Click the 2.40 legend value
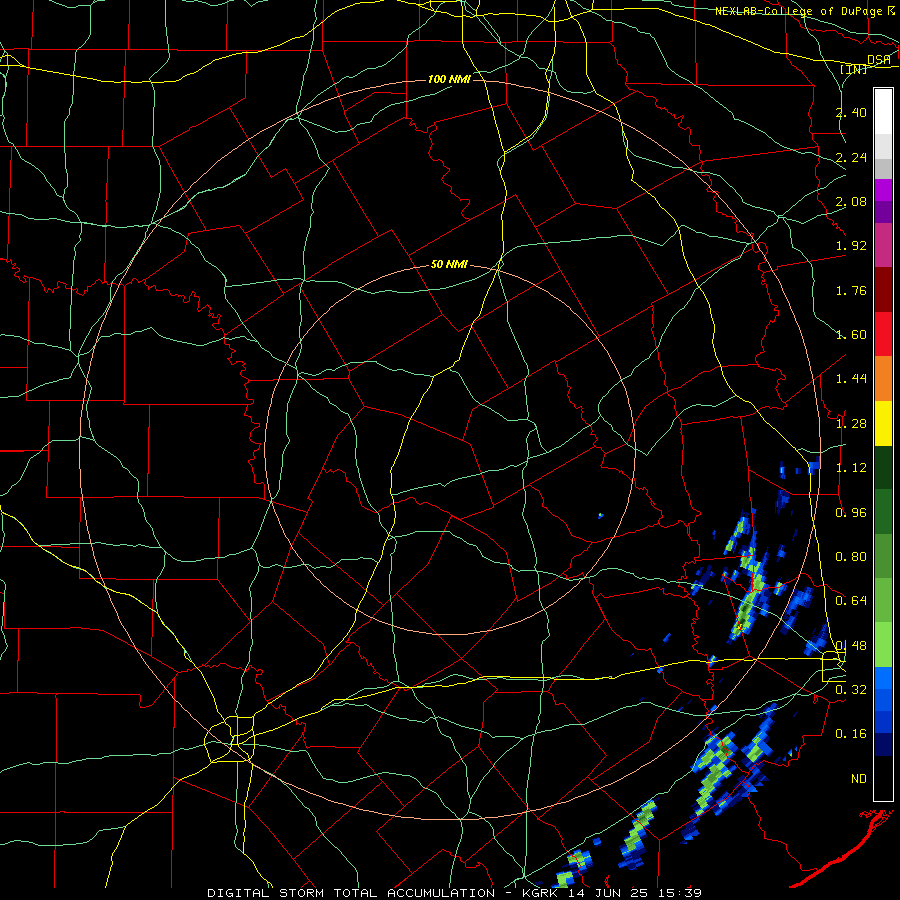This screenshot has width=900, height=900. 851,112
